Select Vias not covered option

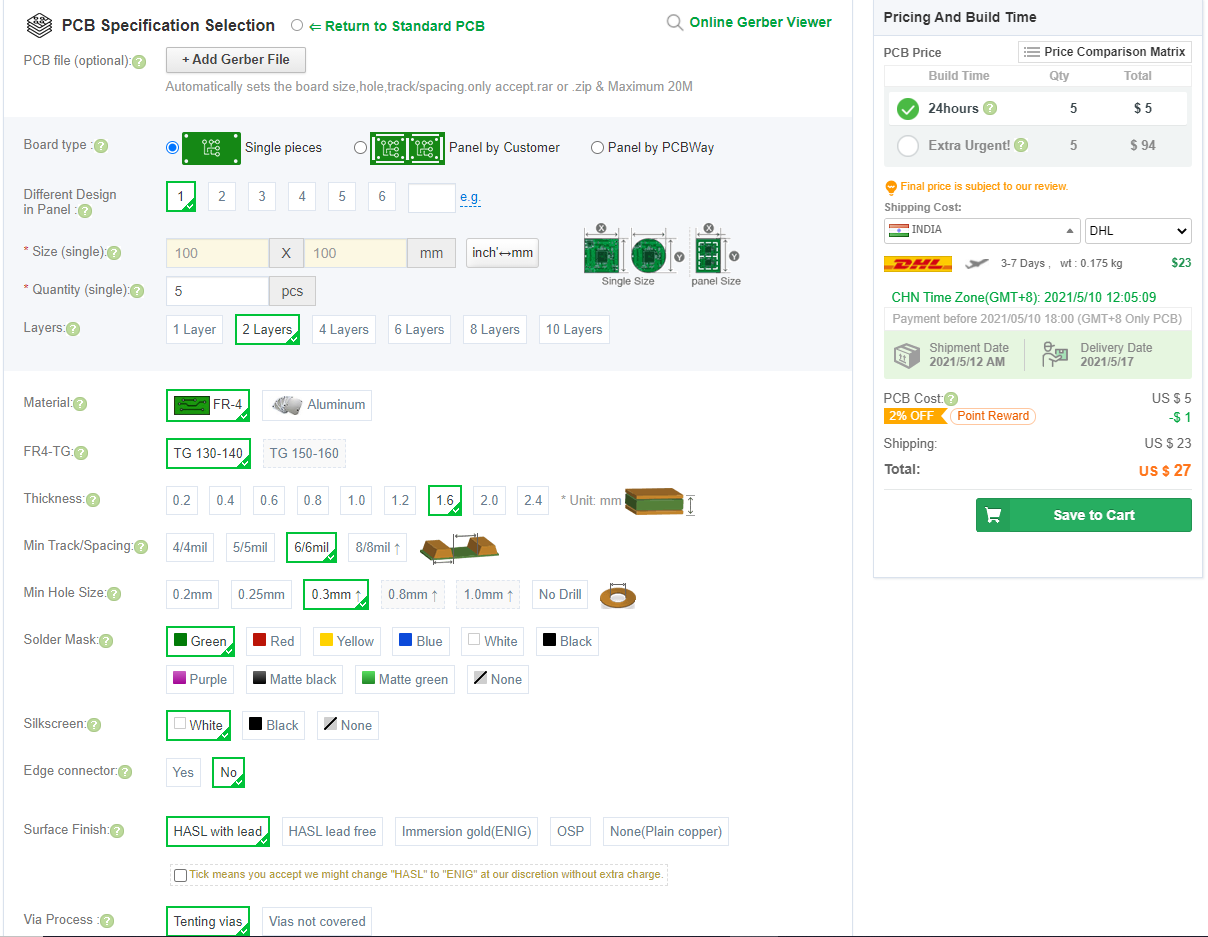coord(317,921)
